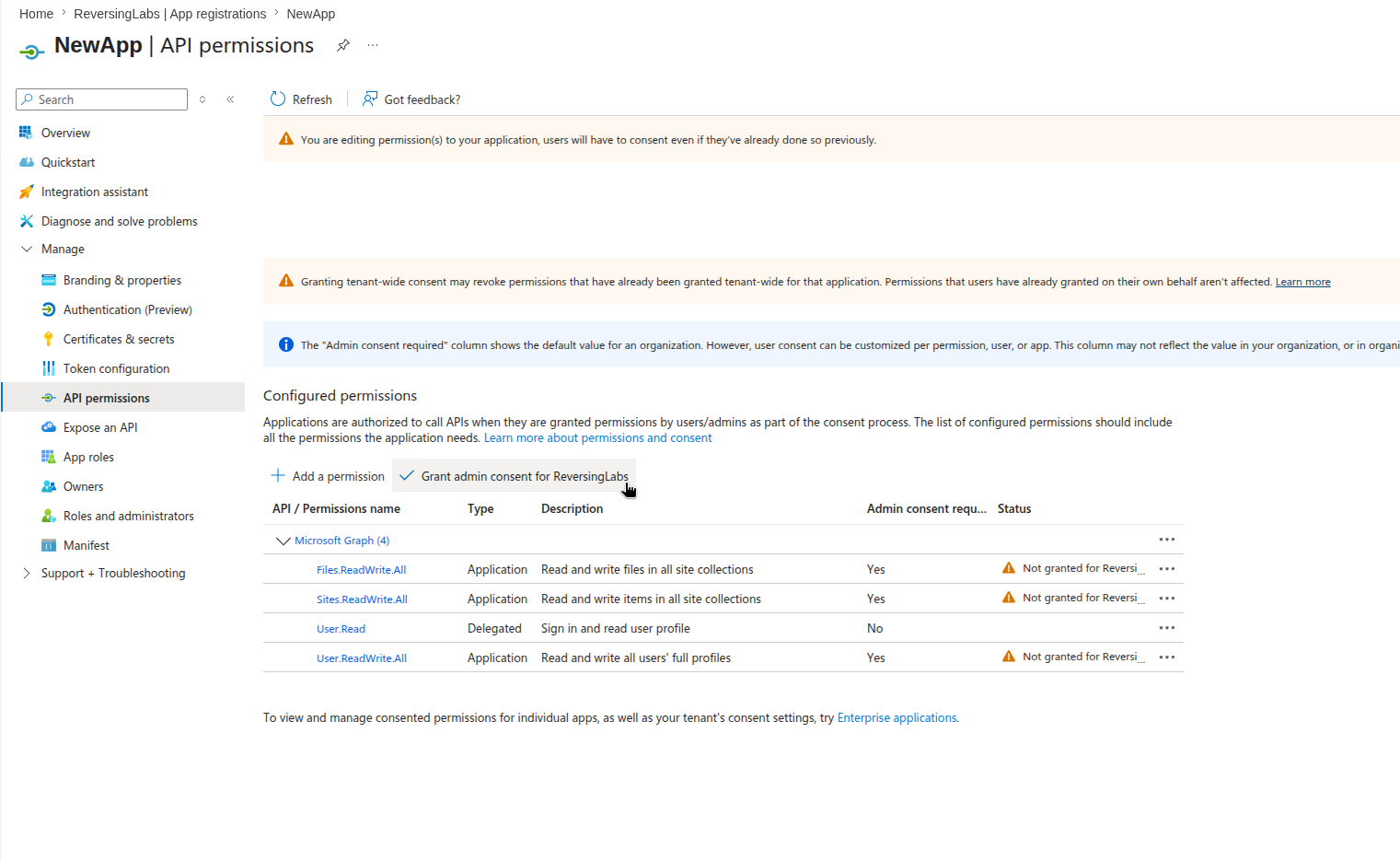Pin the NewApp page with pushpin icon
Viewport: 1400px width, 861px height.
coord(343,45)
